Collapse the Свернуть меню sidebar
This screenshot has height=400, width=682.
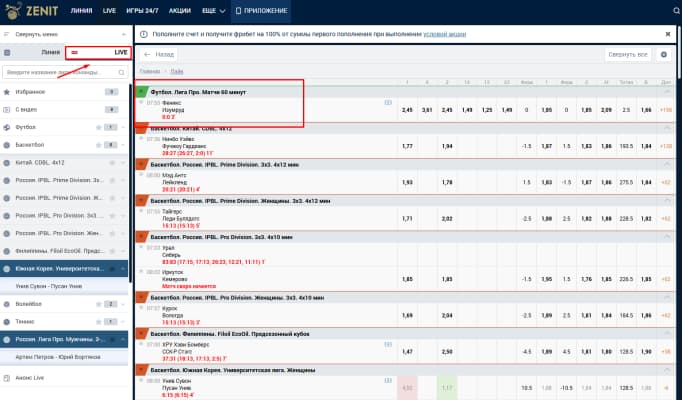pyautogui.click(x=65, y=34)
